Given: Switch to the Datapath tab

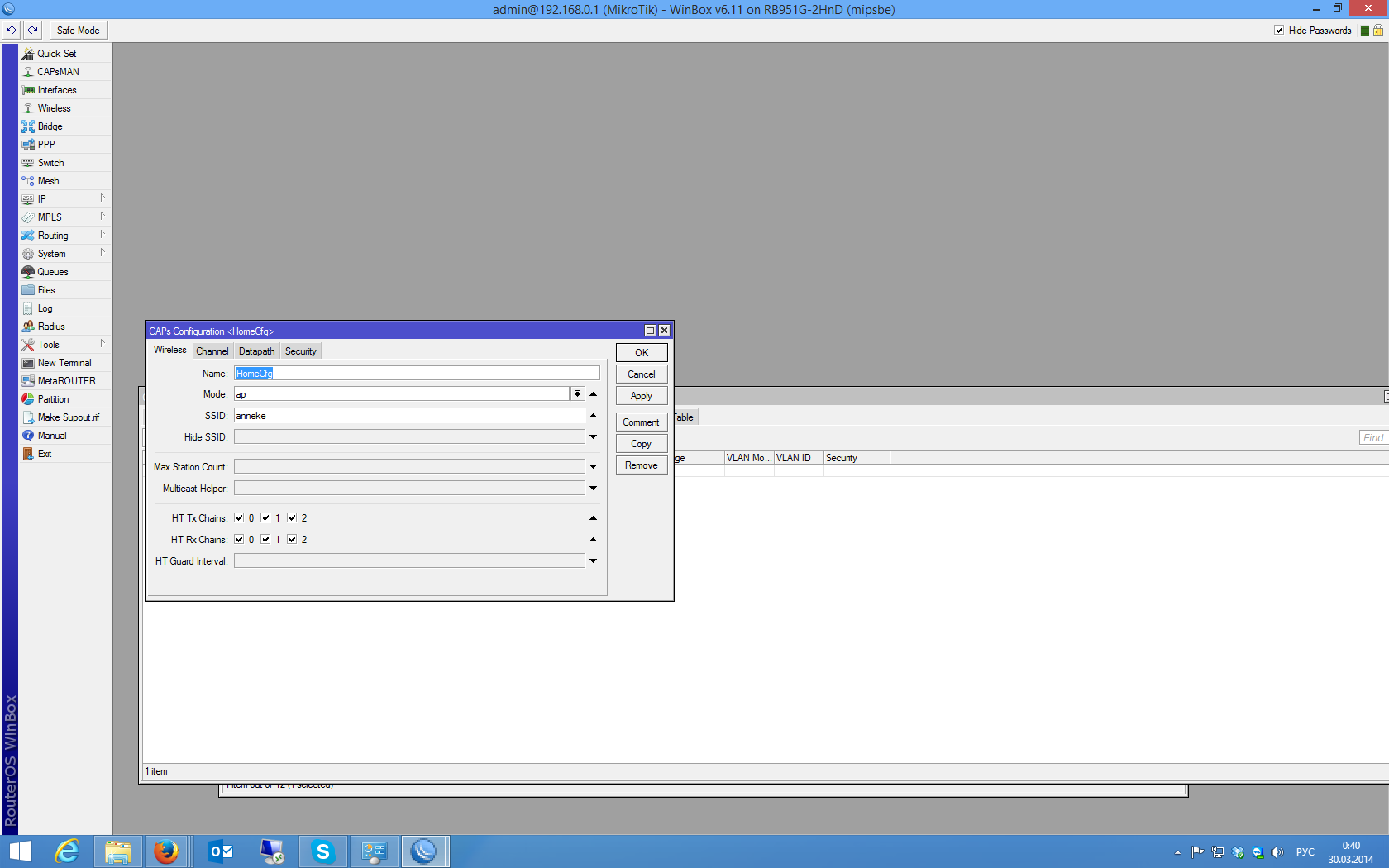Looking at the screenshot, I should [x=256, y=351].
